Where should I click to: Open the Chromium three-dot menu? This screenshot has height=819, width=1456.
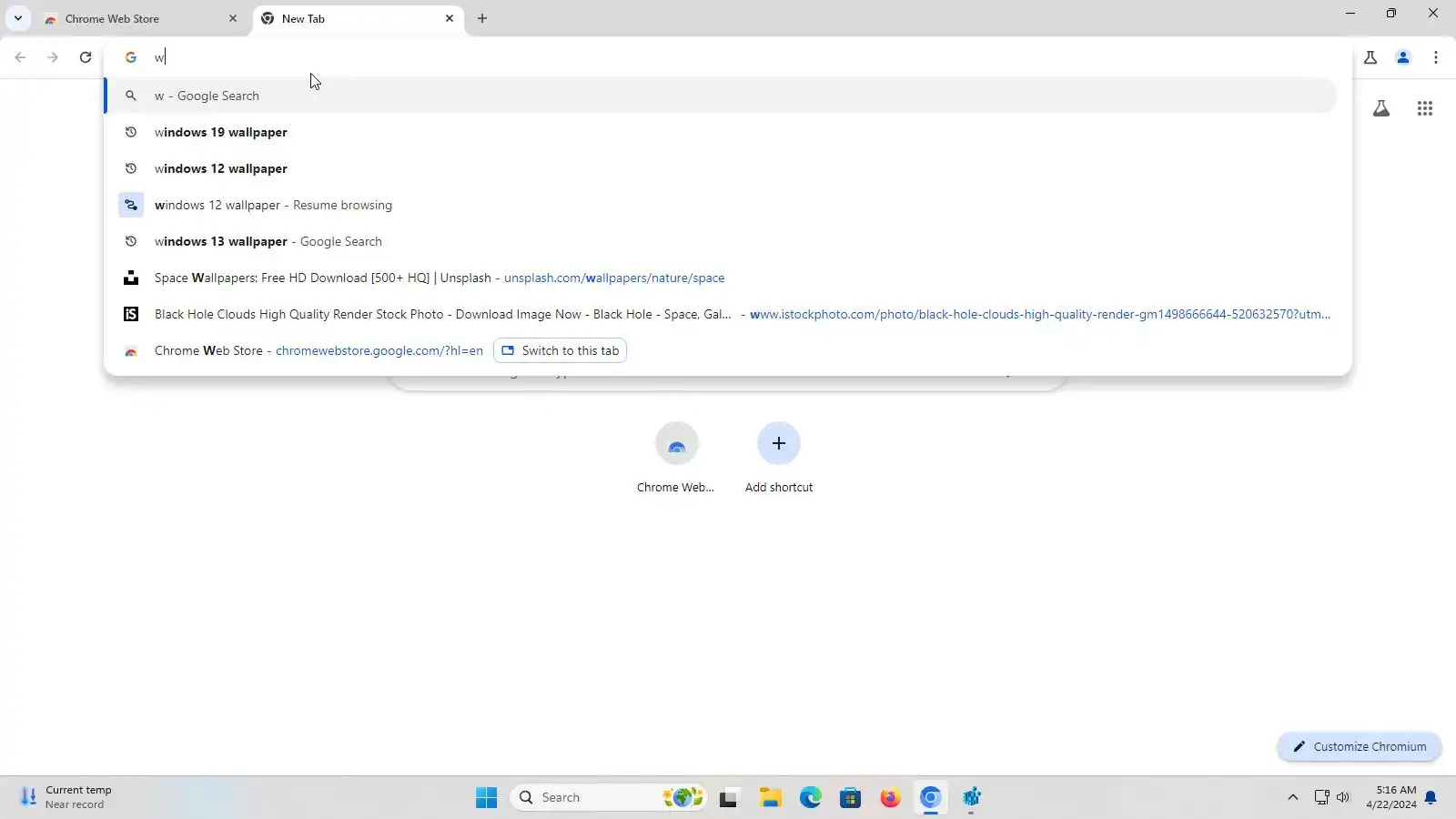[x=1436, y=57]
